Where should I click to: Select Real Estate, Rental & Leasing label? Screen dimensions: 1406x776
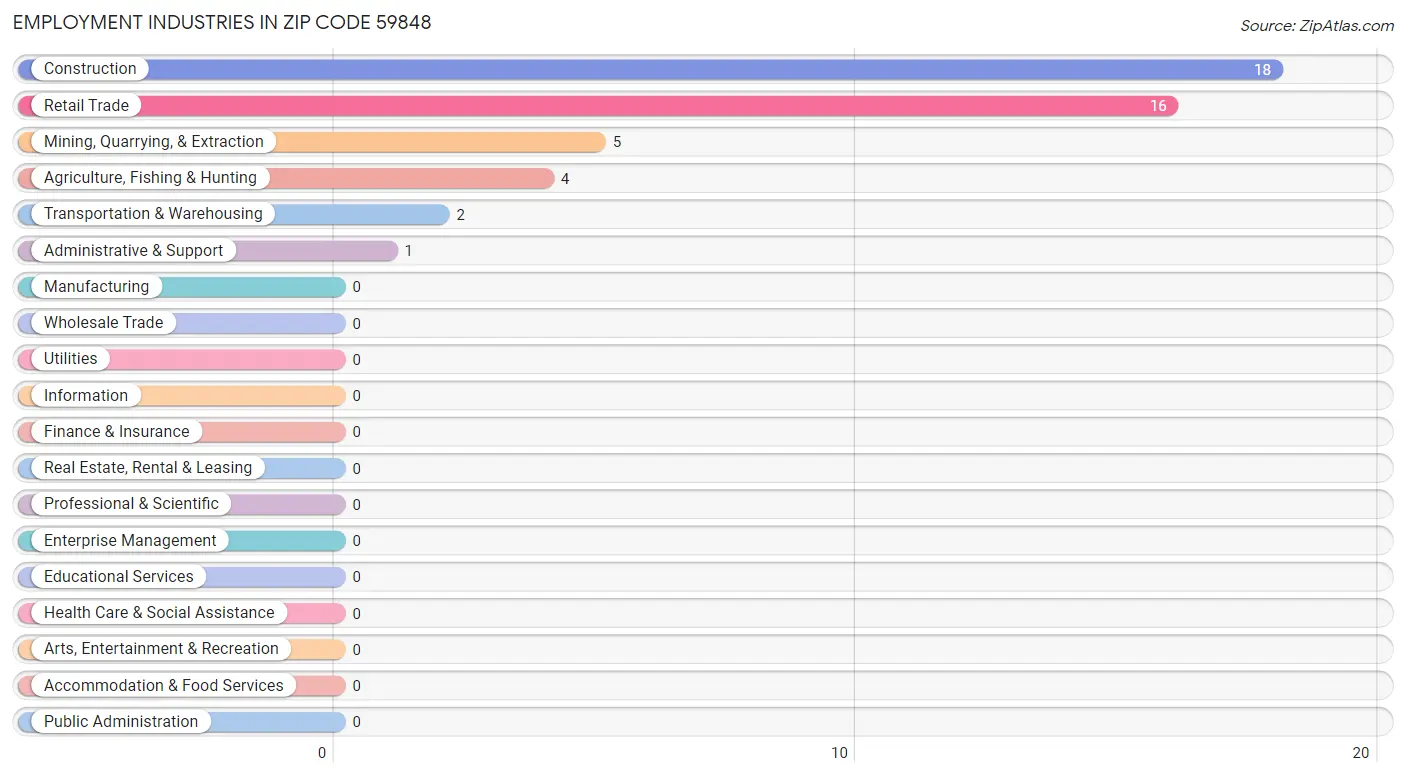(x=148, y=468)
